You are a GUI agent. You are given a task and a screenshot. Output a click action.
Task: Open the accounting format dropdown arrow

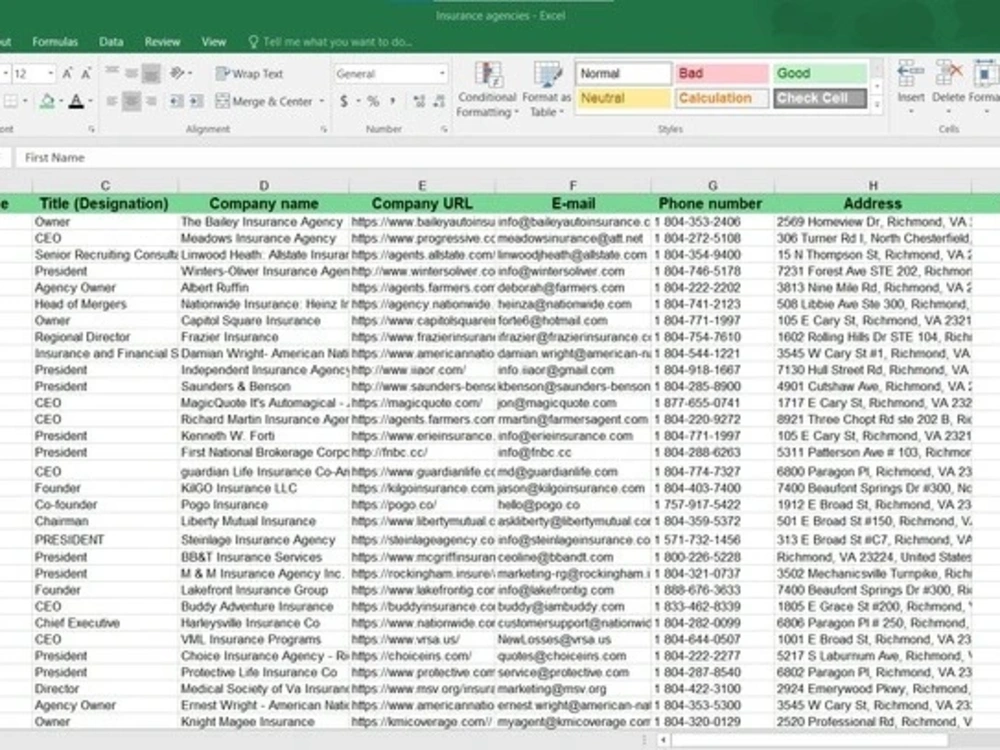click(358, 101)
